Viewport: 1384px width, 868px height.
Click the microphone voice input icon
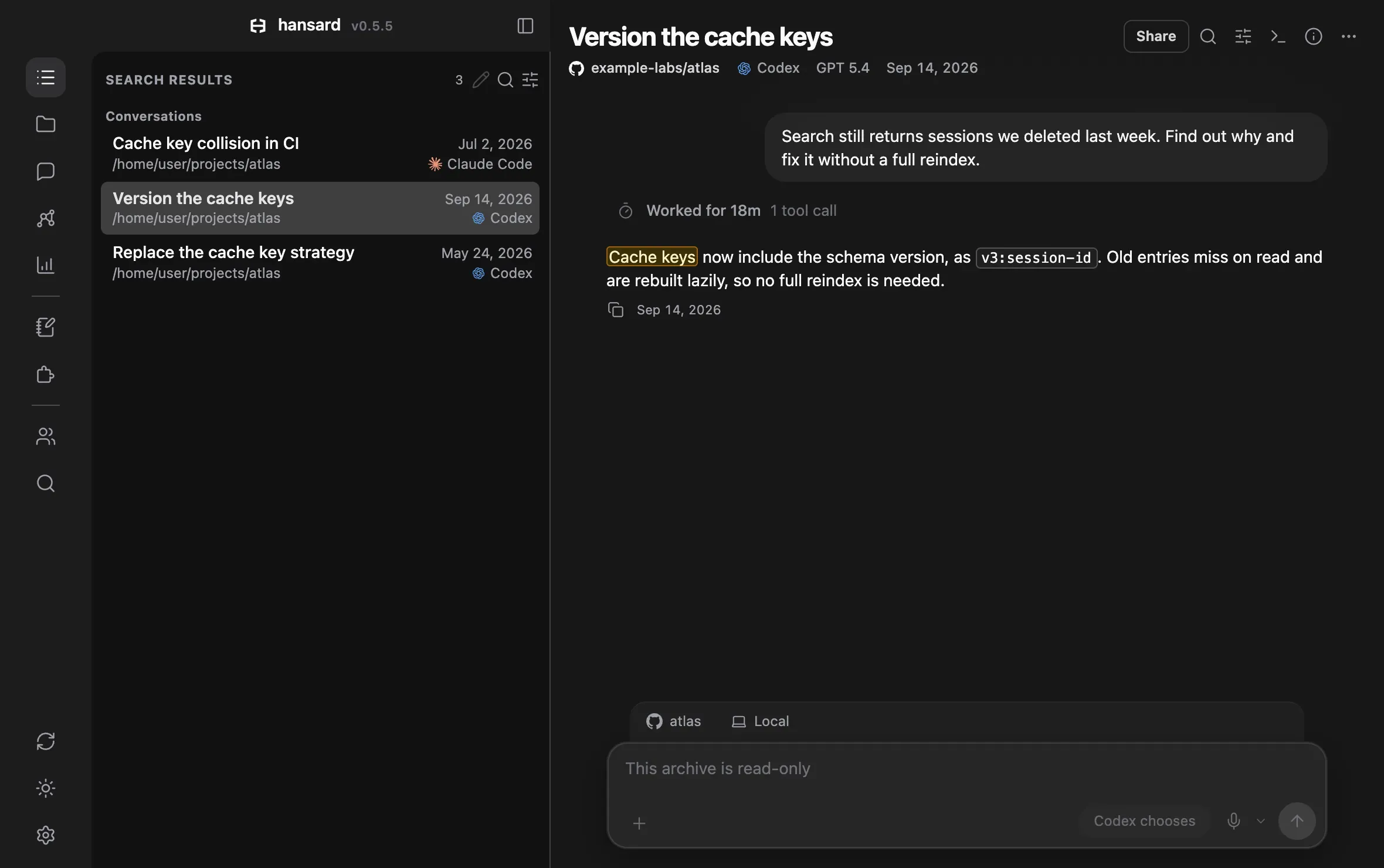1234,821
